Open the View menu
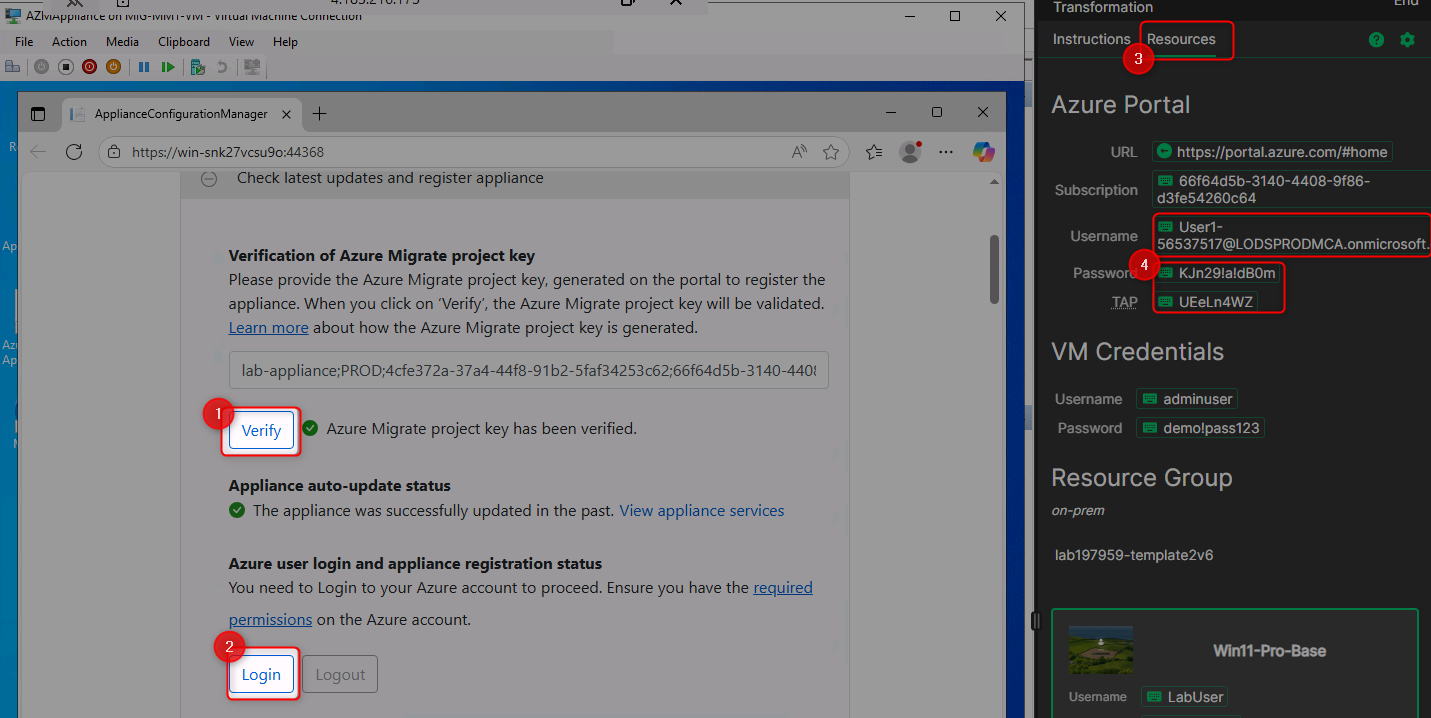This screenshot has width=1431, height=718. (241, 42)
